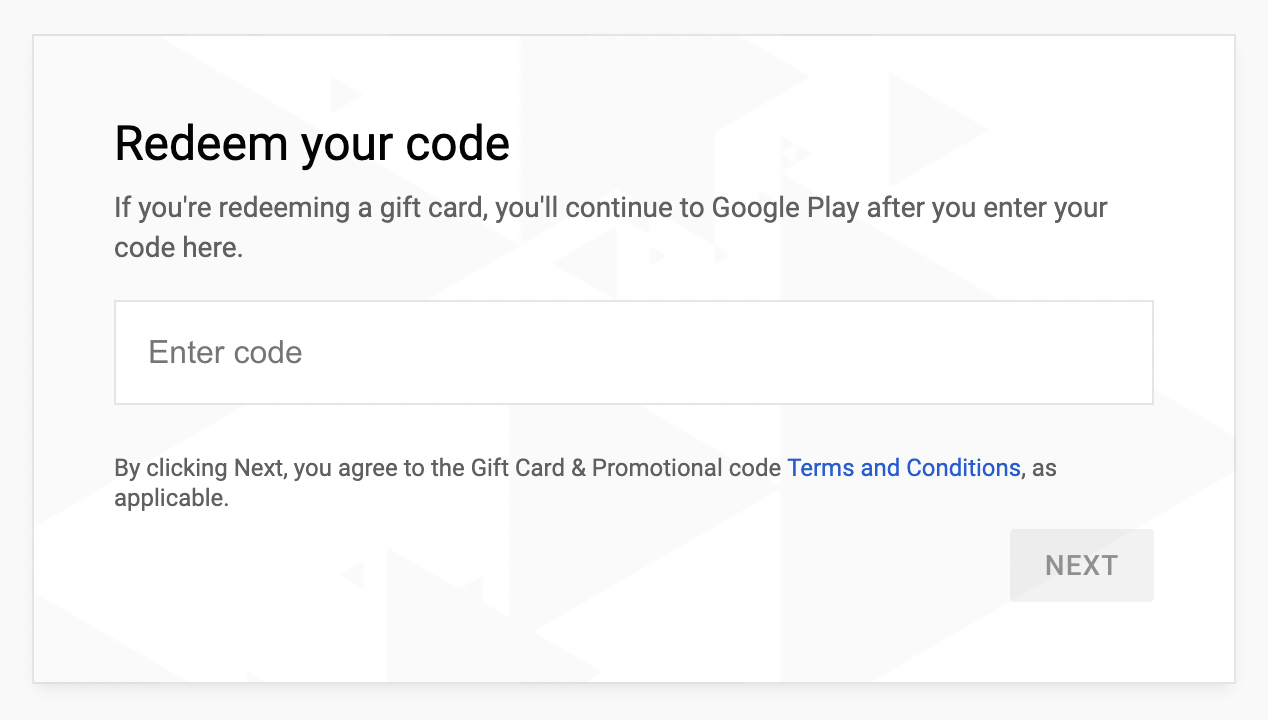
Task: Focus the code box at its right end
Action: (x=1120, y=353)
